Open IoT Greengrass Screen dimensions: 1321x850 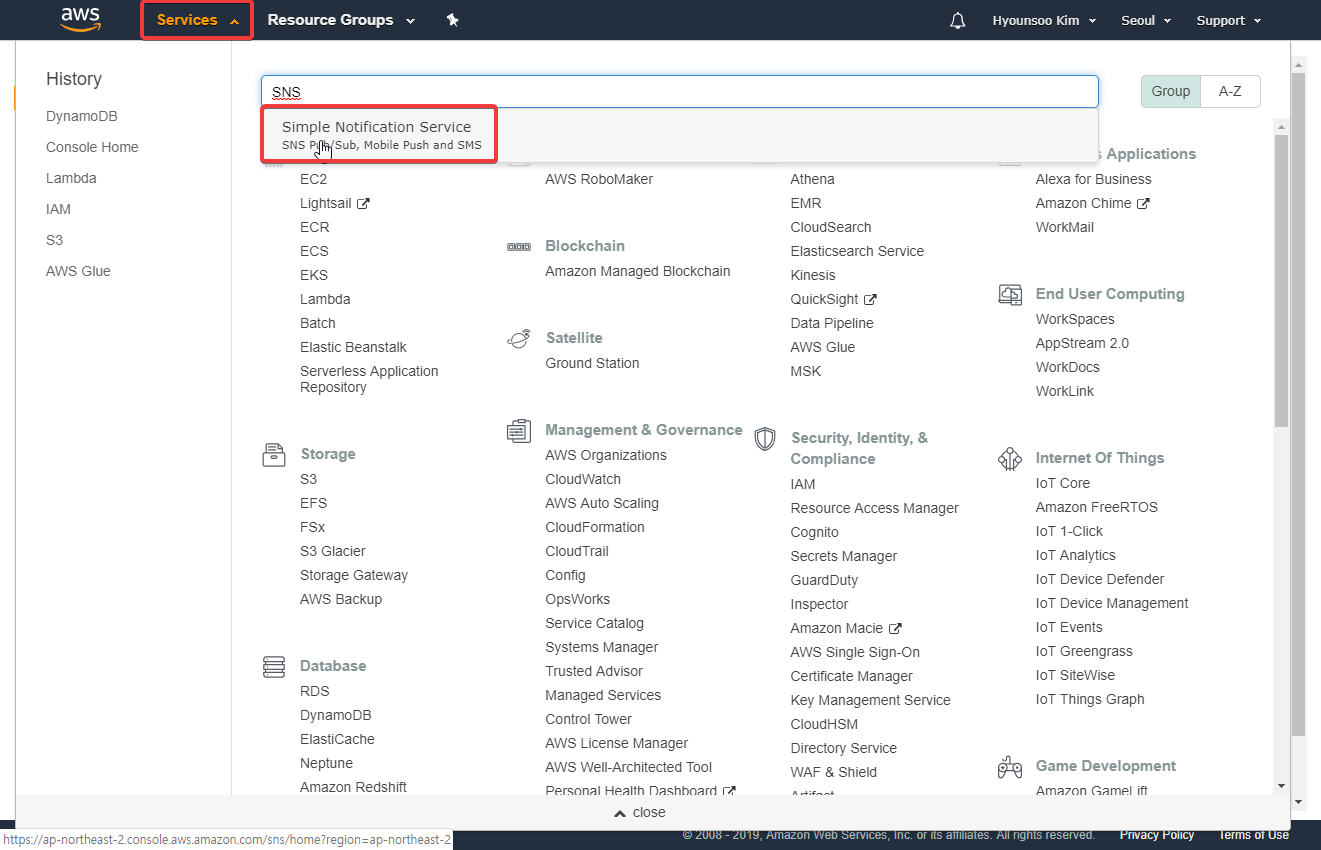pyautogui.click(x=1084, y=651)
